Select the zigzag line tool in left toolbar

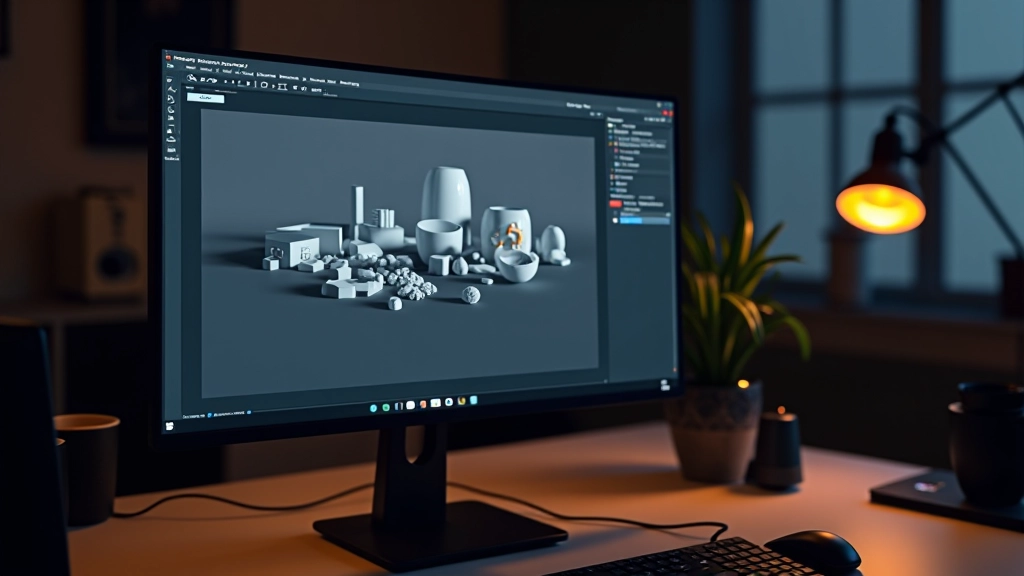(172, 89)
